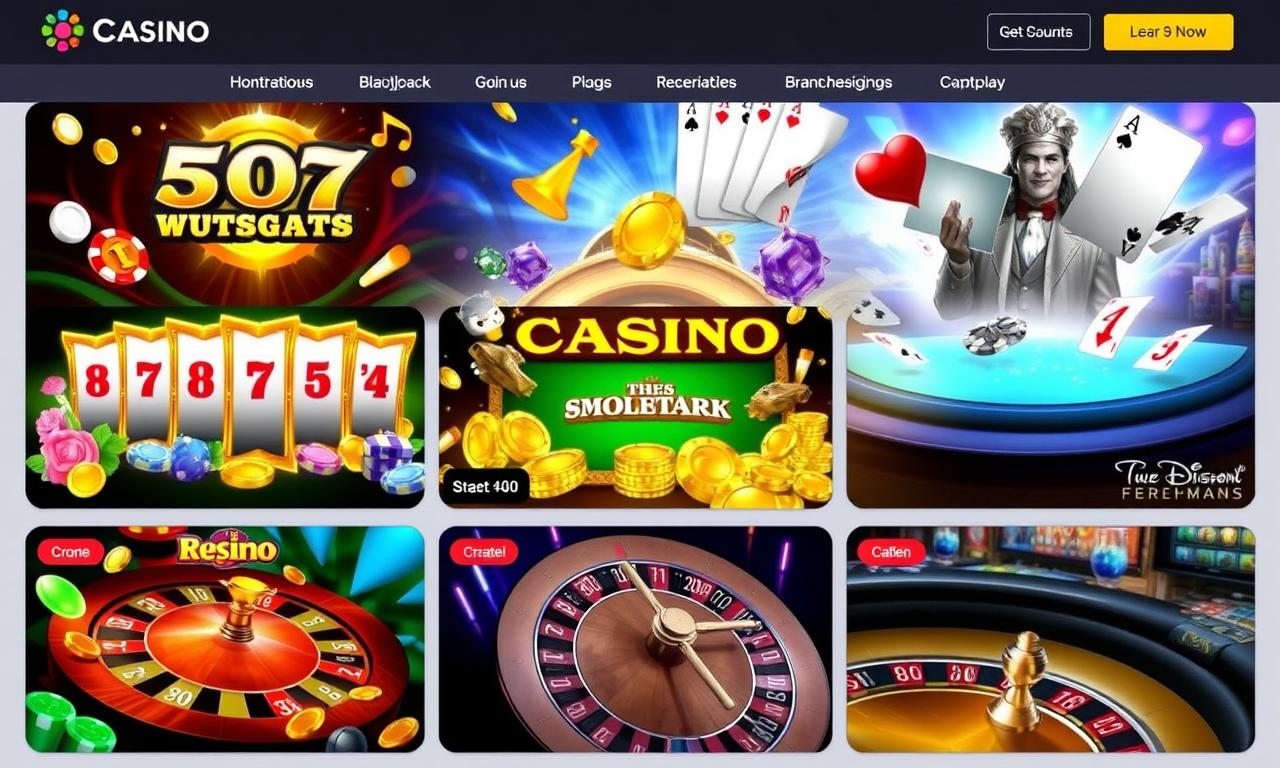Viewport: 1280px width, 768px height.
Task: Open the Resino roulette game tile
Action: click(225, 639)
